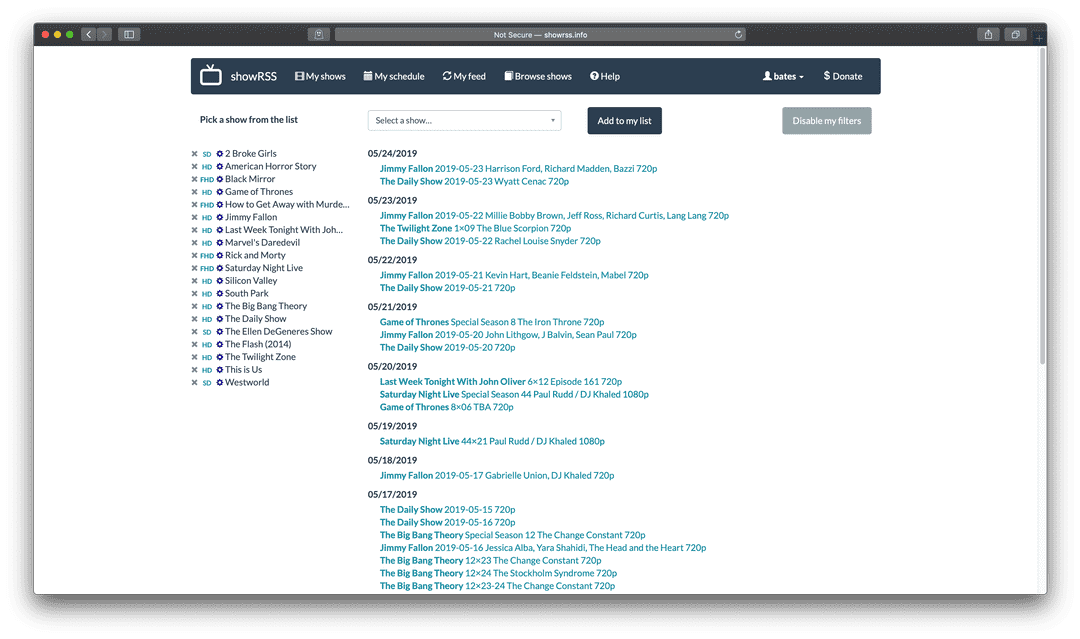Click FHD quality badge for Saturday Night Live
The height and width of the screenshot is (639, 1080).
[207, 269]
